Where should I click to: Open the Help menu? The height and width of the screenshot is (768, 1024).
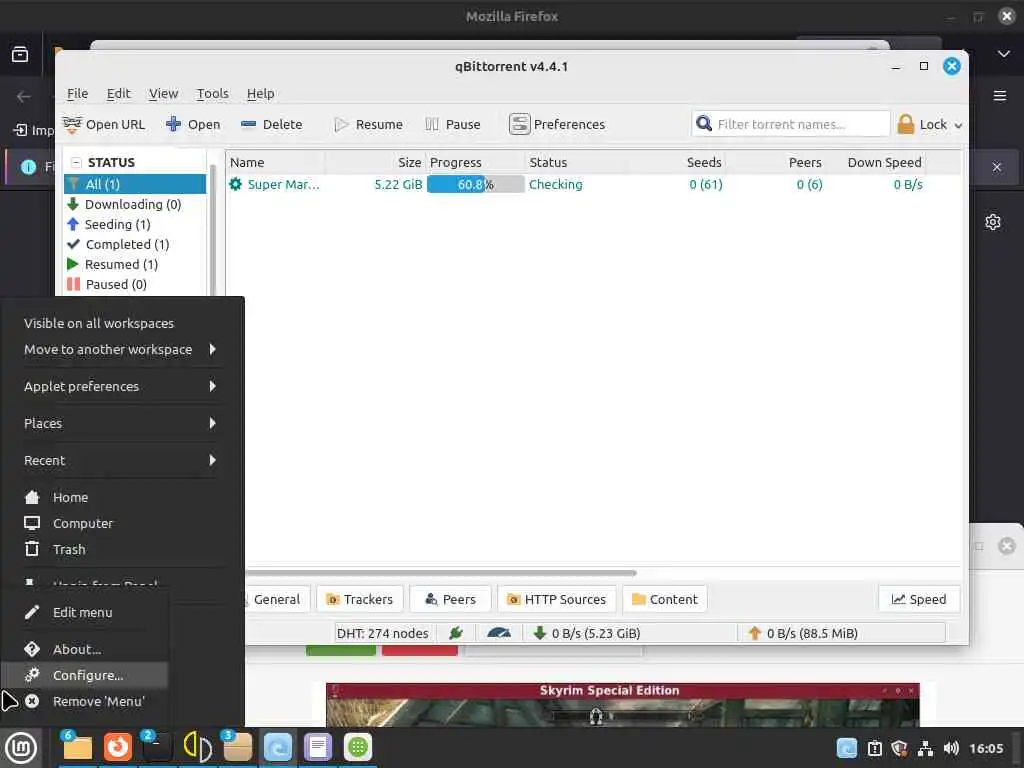point(260,93)
